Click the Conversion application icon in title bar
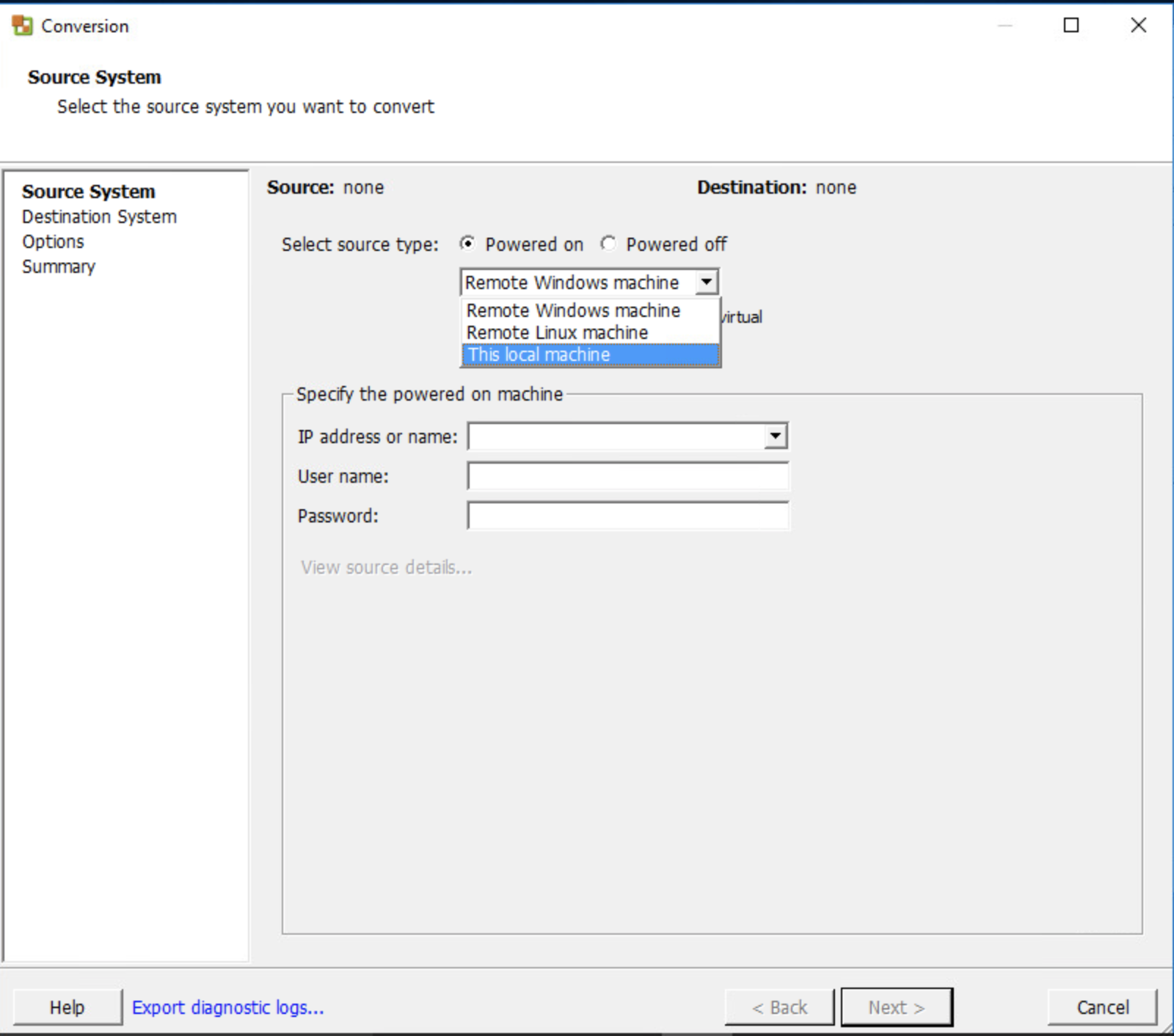The height and width of the screenshot is (1036, 1174). 21,25
